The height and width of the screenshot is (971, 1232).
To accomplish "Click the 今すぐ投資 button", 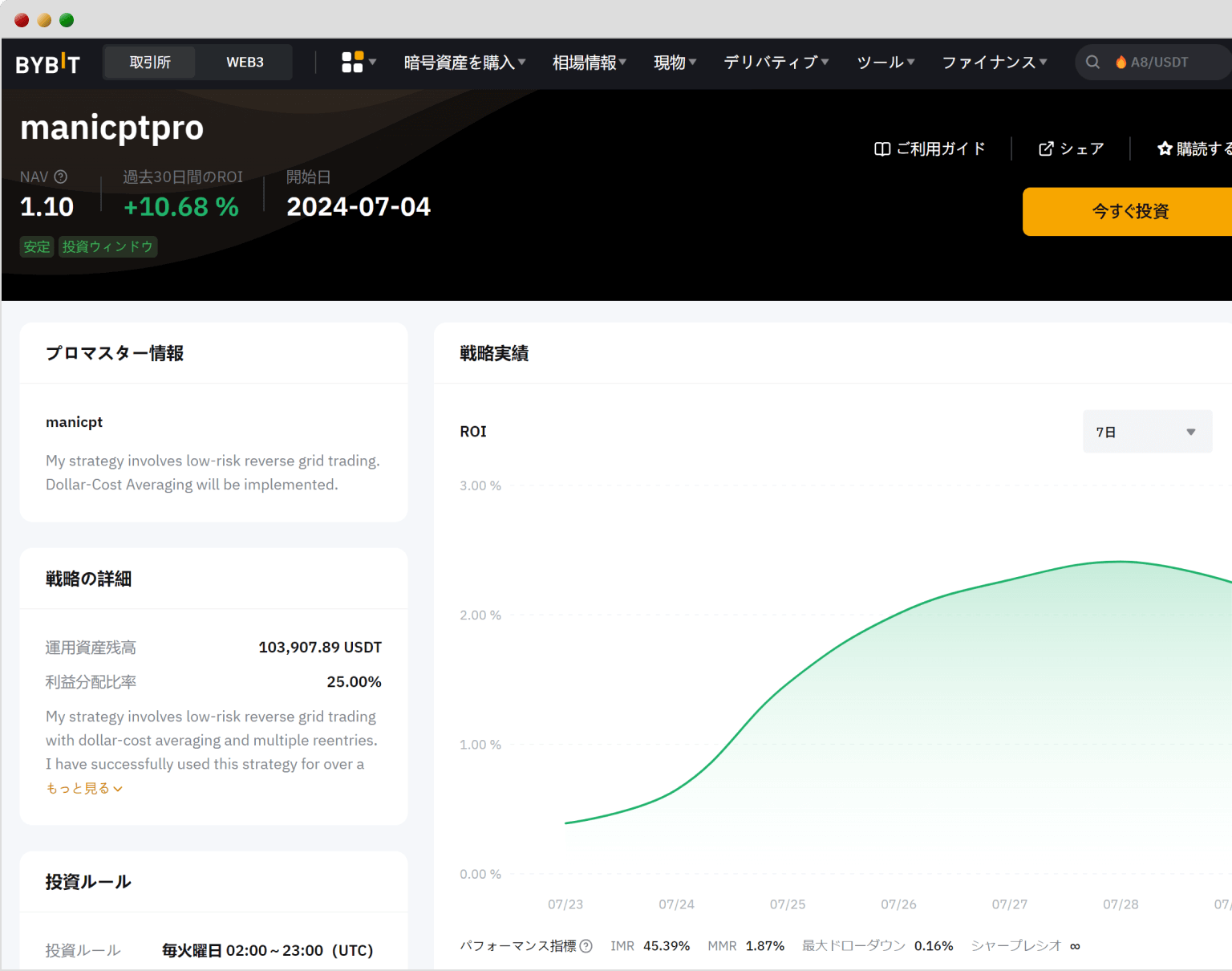I will pos(1127,212).
